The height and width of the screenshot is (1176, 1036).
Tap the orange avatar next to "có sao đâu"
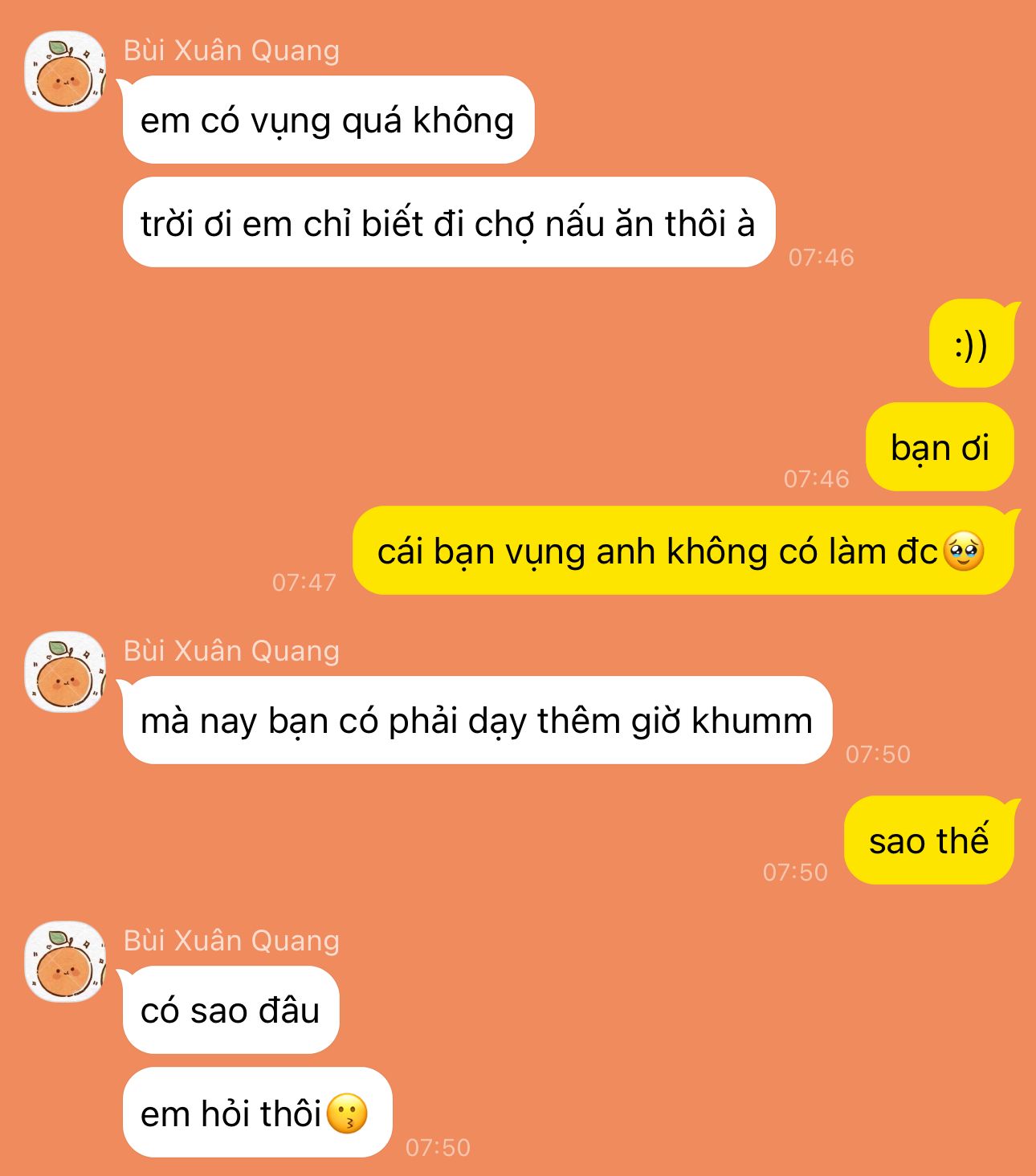pyautogui.click(x=65, y=962)
